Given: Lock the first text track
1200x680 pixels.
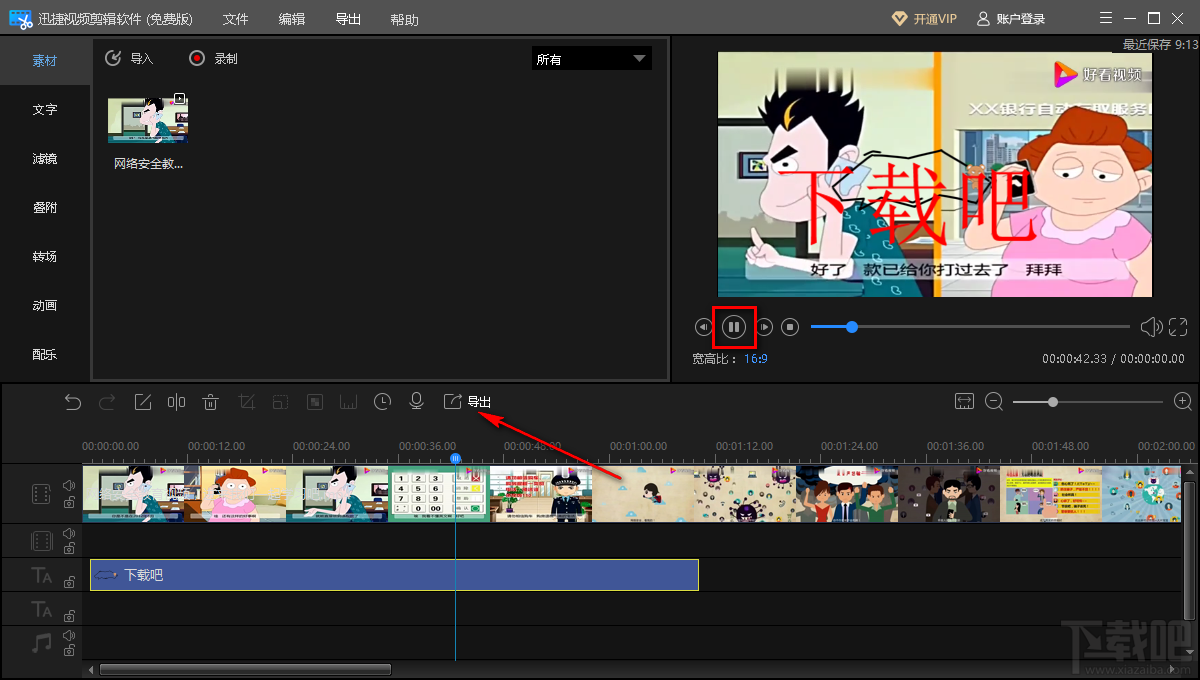Looking at the screenshot, I should tap(69, 582).
